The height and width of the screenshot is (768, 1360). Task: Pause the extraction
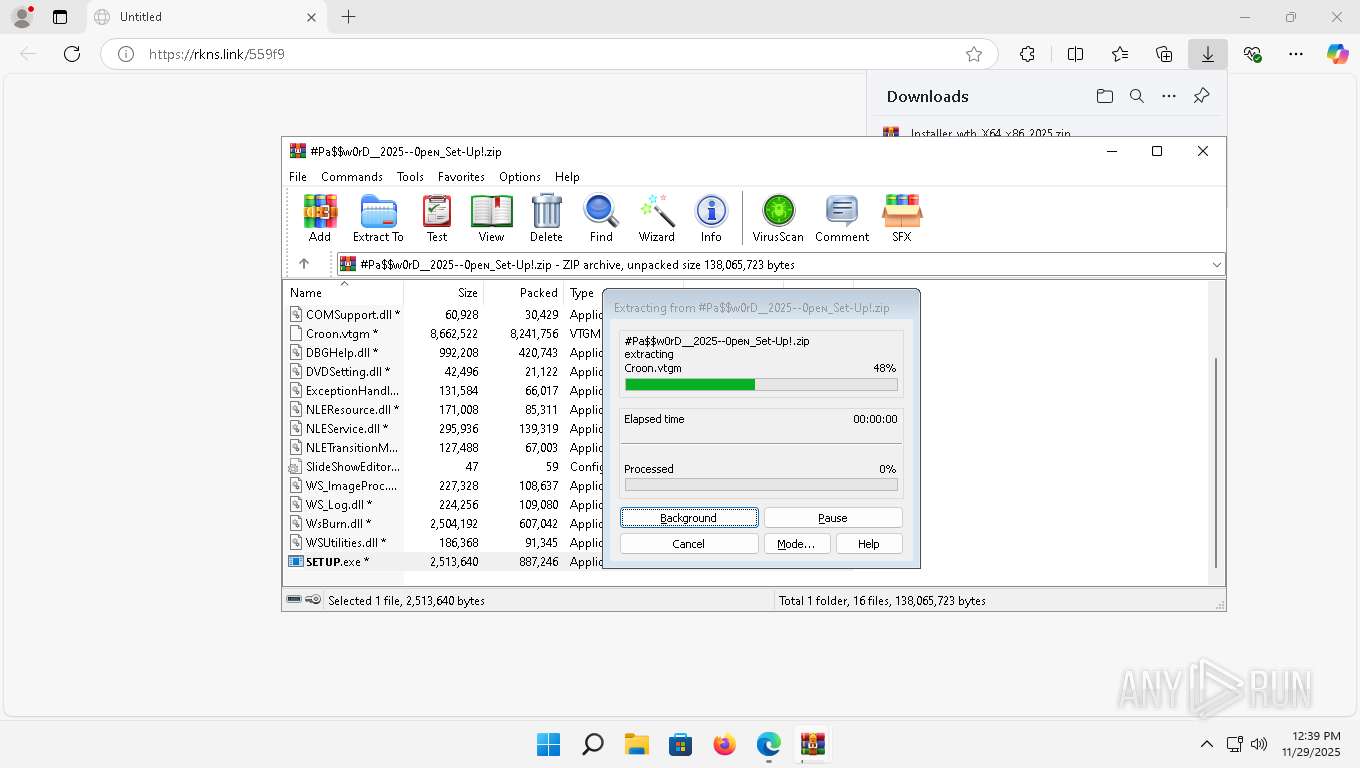click(x=833, y=517)
